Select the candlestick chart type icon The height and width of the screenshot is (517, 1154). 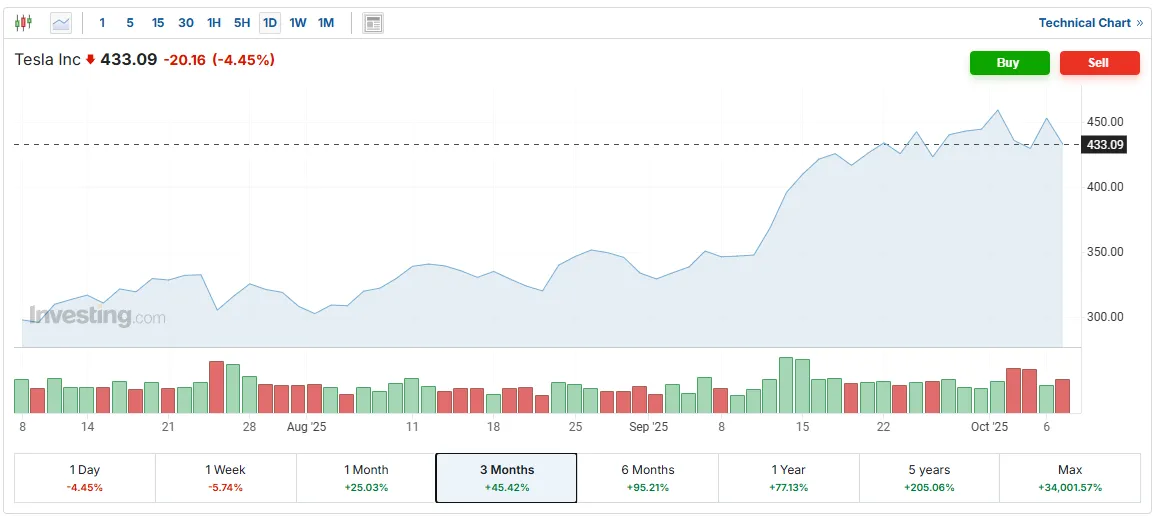click(23, 22)
